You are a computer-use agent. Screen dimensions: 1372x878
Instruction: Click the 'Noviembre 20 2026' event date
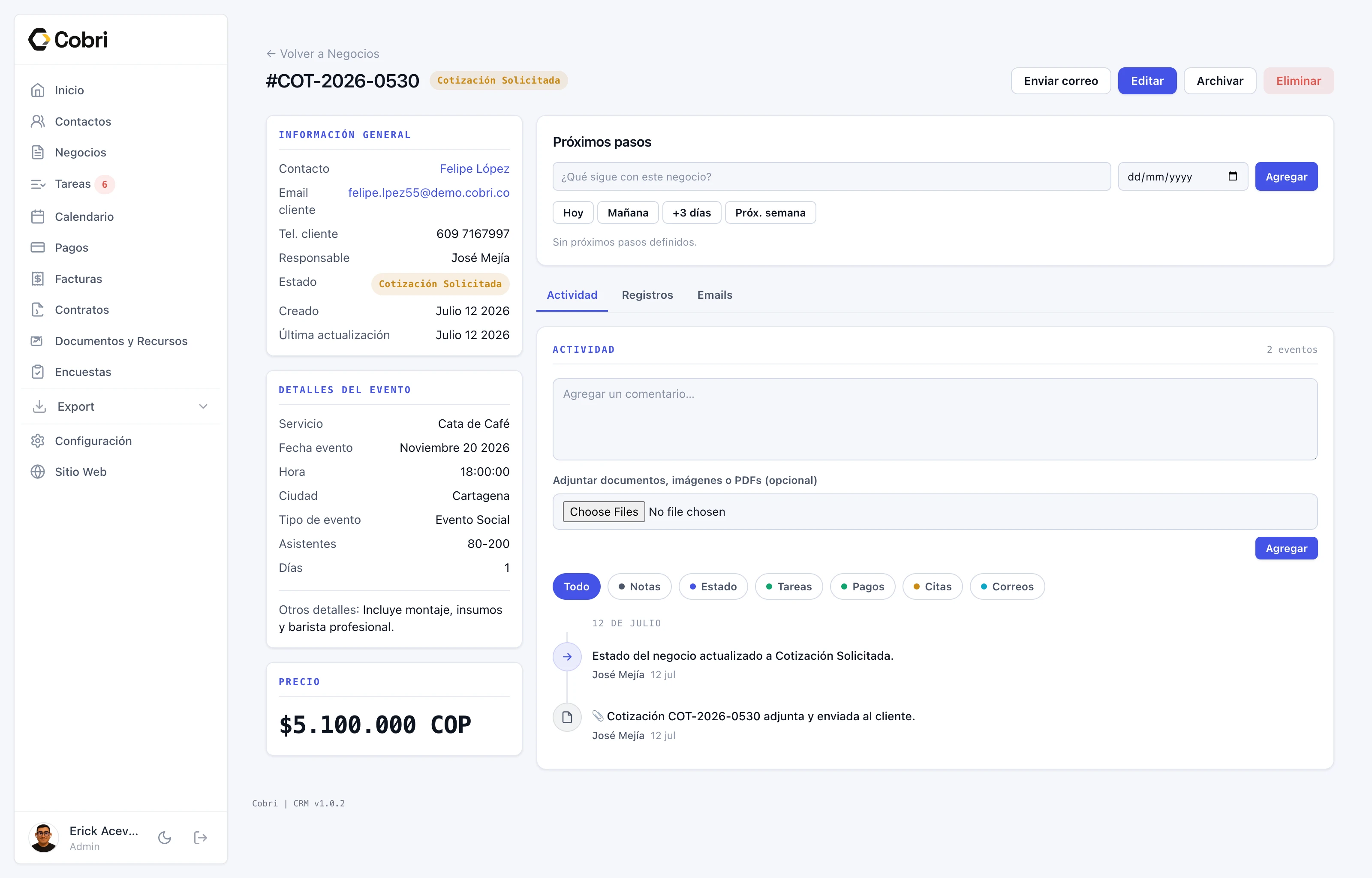coord(454,448)
